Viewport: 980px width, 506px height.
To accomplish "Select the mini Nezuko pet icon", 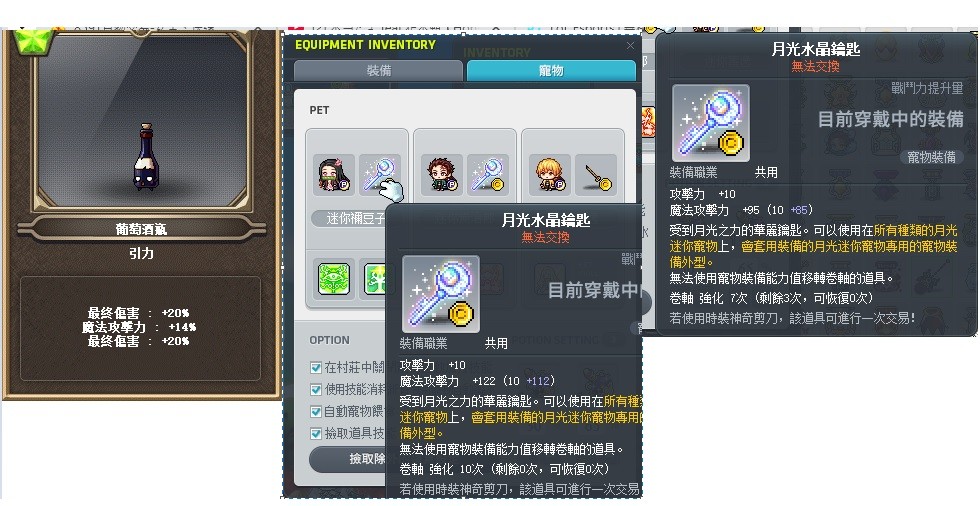I will tap(334, 175).
